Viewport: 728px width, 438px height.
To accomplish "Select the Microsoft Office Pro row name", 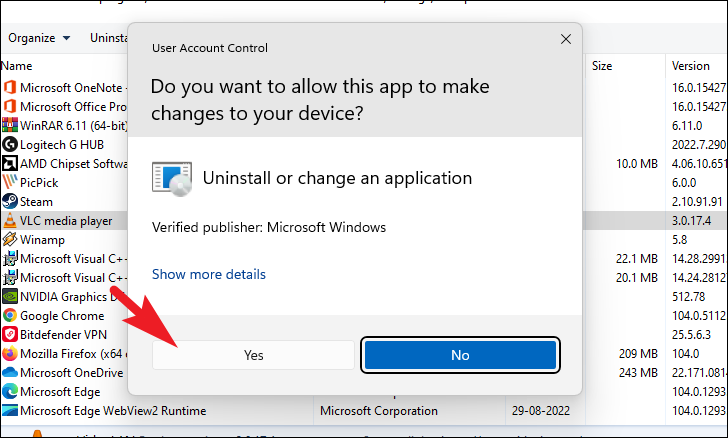I will click(73, 107).
